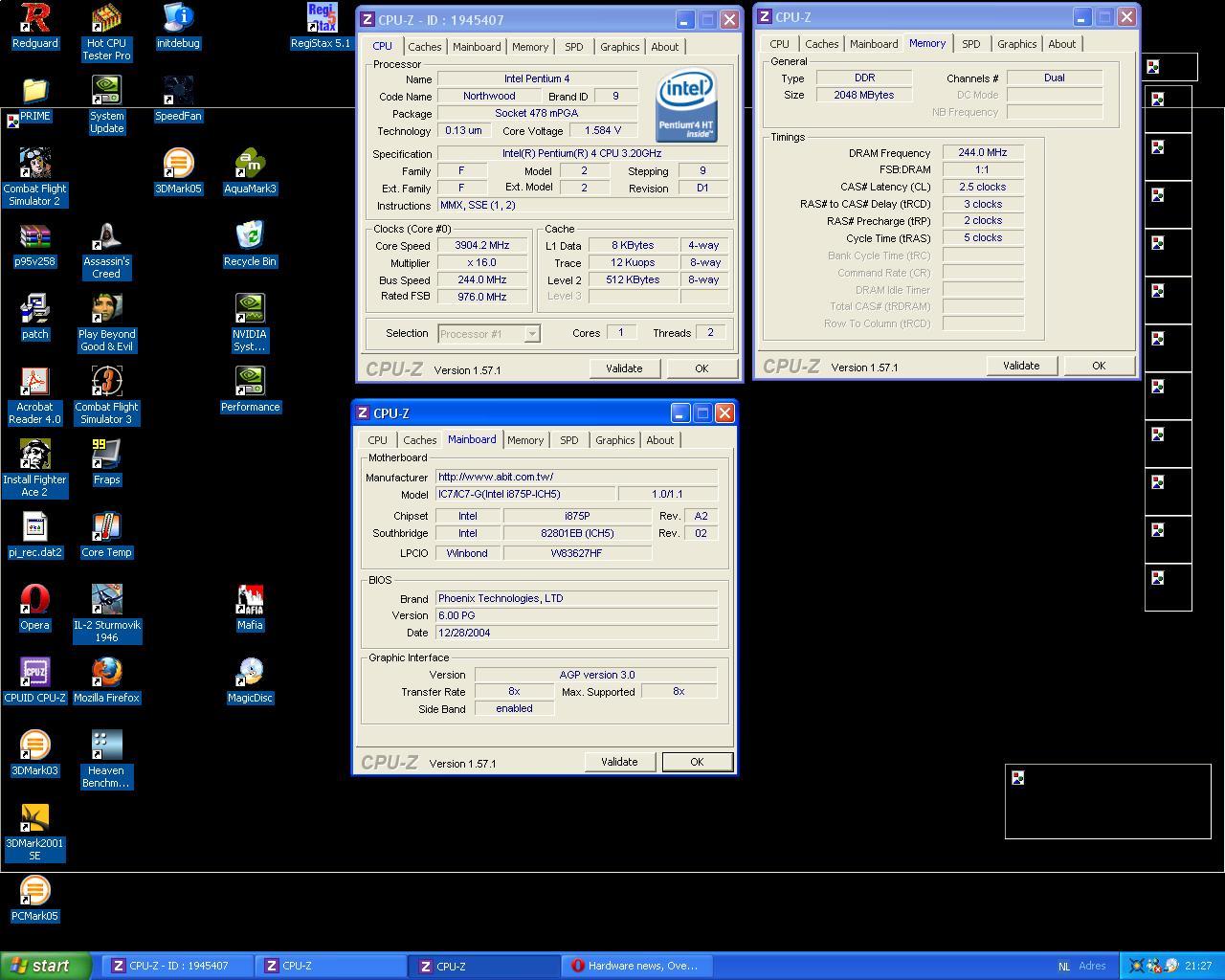Viewport: 1225px width, 980px height.
Task: Select the p95v258 archive icon
Action: coord(35,245)
